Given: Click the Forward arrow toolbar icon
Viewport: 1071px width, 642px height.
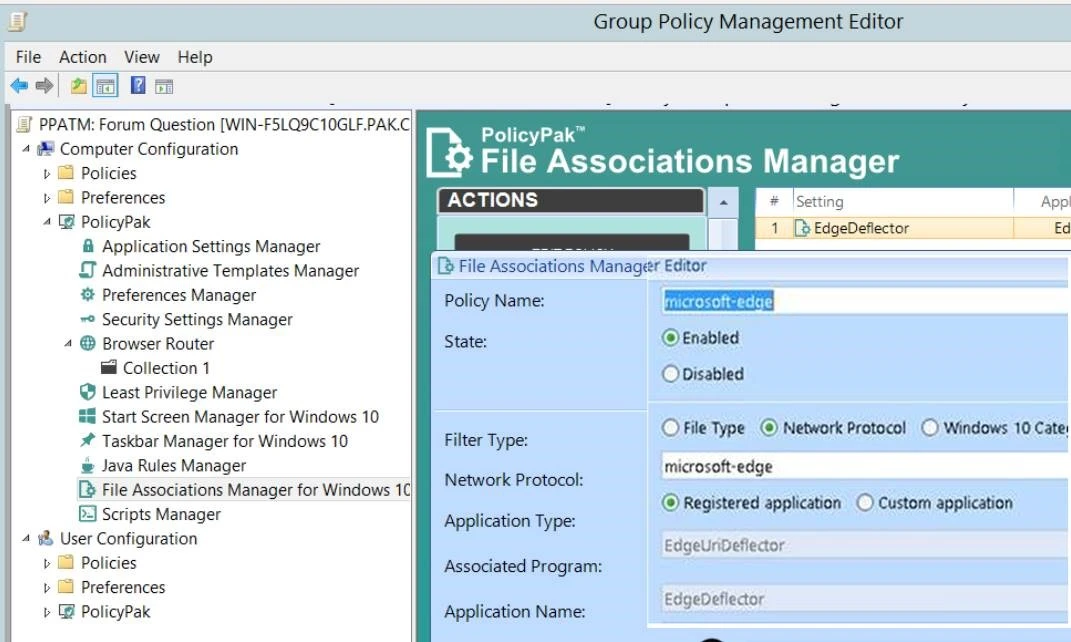Looking at the screenshot, I should [x=44, y=86].
